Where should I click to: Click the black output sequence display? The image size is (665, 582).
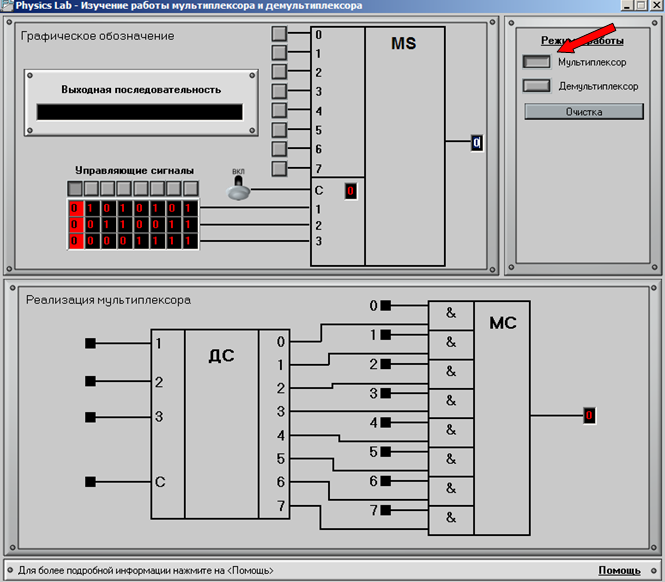pos(140,112)
